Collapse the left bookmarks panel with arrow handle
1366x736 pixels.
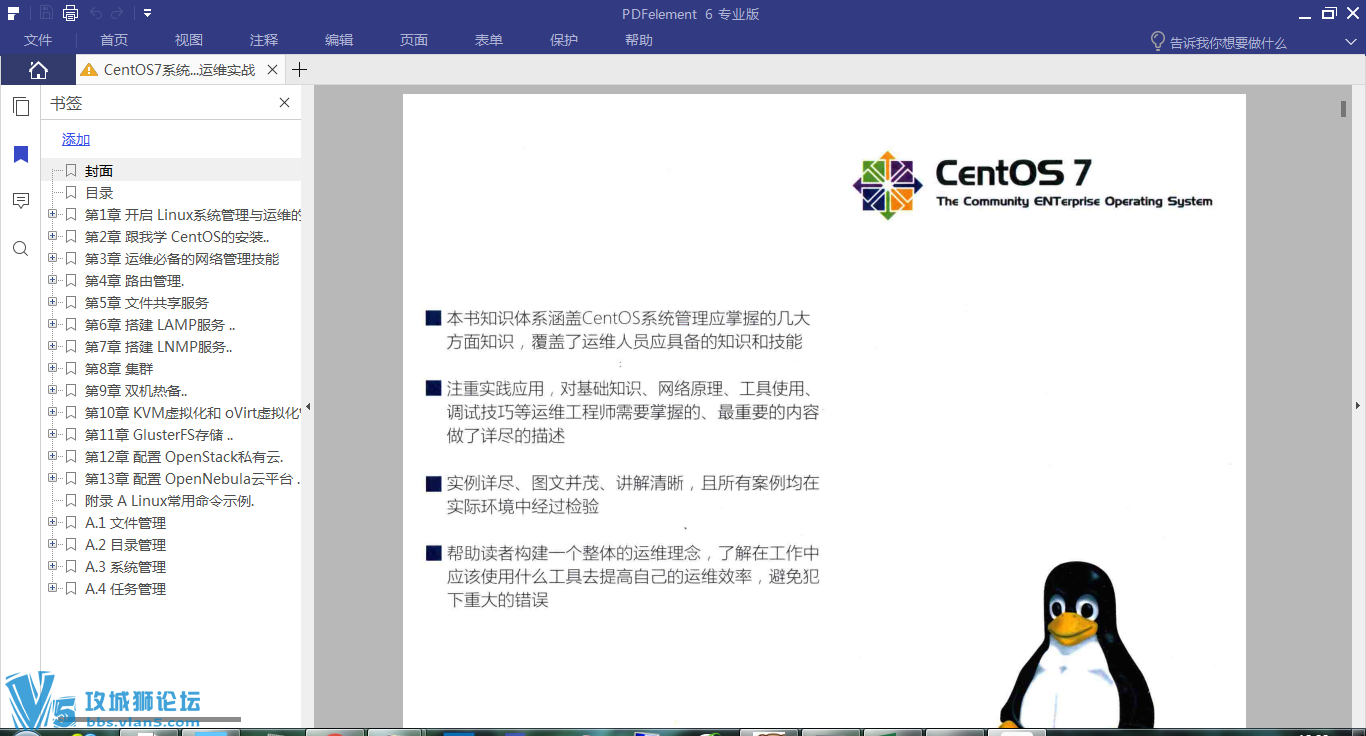[308, 406]
